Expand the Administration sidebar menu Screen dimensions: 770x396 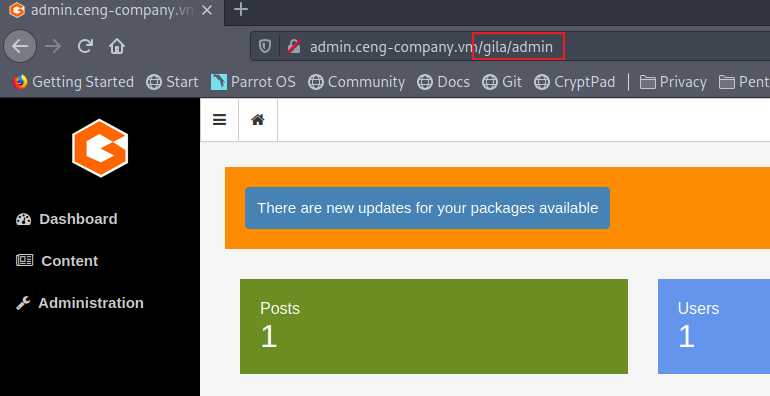(80, 303)
